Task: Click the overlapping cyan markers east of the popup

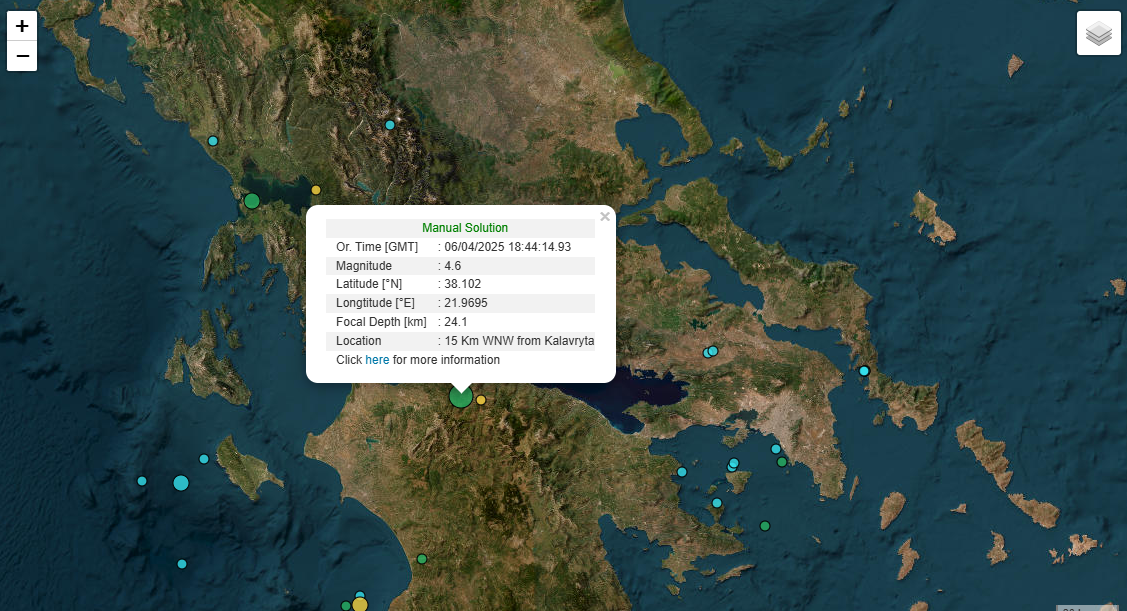Action: [x=711, y=351]
